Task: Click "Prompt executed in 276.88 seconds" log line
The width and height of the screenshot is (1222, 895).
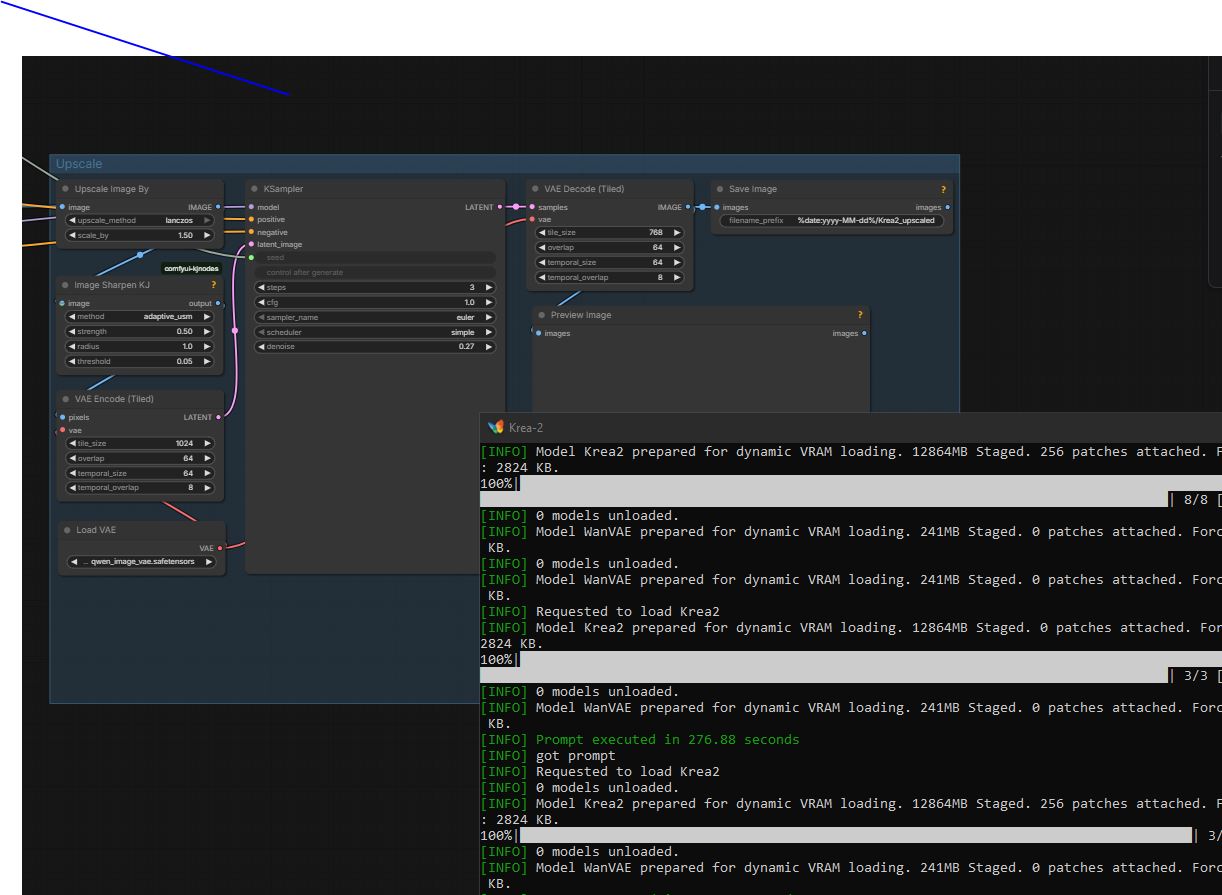Action: (x=668, y=739)
